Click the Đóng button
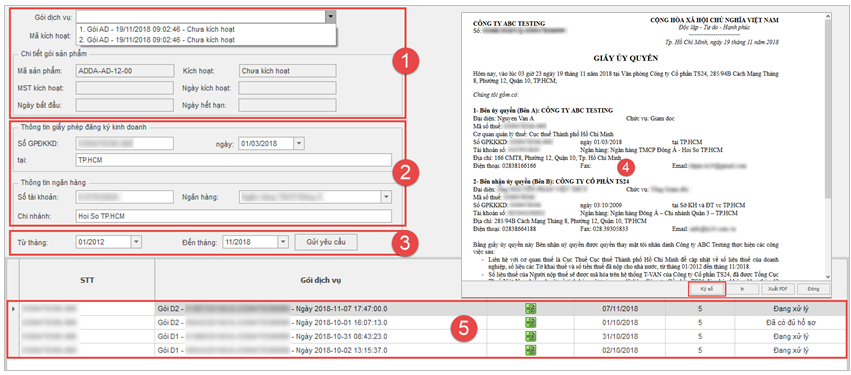Viewport: 851px width, 375px height. point(814,289)
